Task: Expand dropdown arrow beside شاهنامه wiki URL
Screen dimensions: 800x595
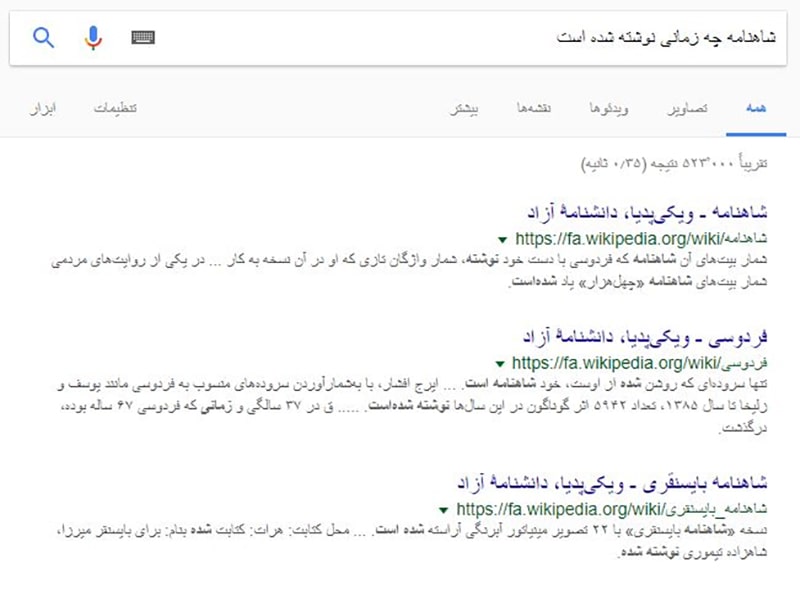Action: coord(503,239)
